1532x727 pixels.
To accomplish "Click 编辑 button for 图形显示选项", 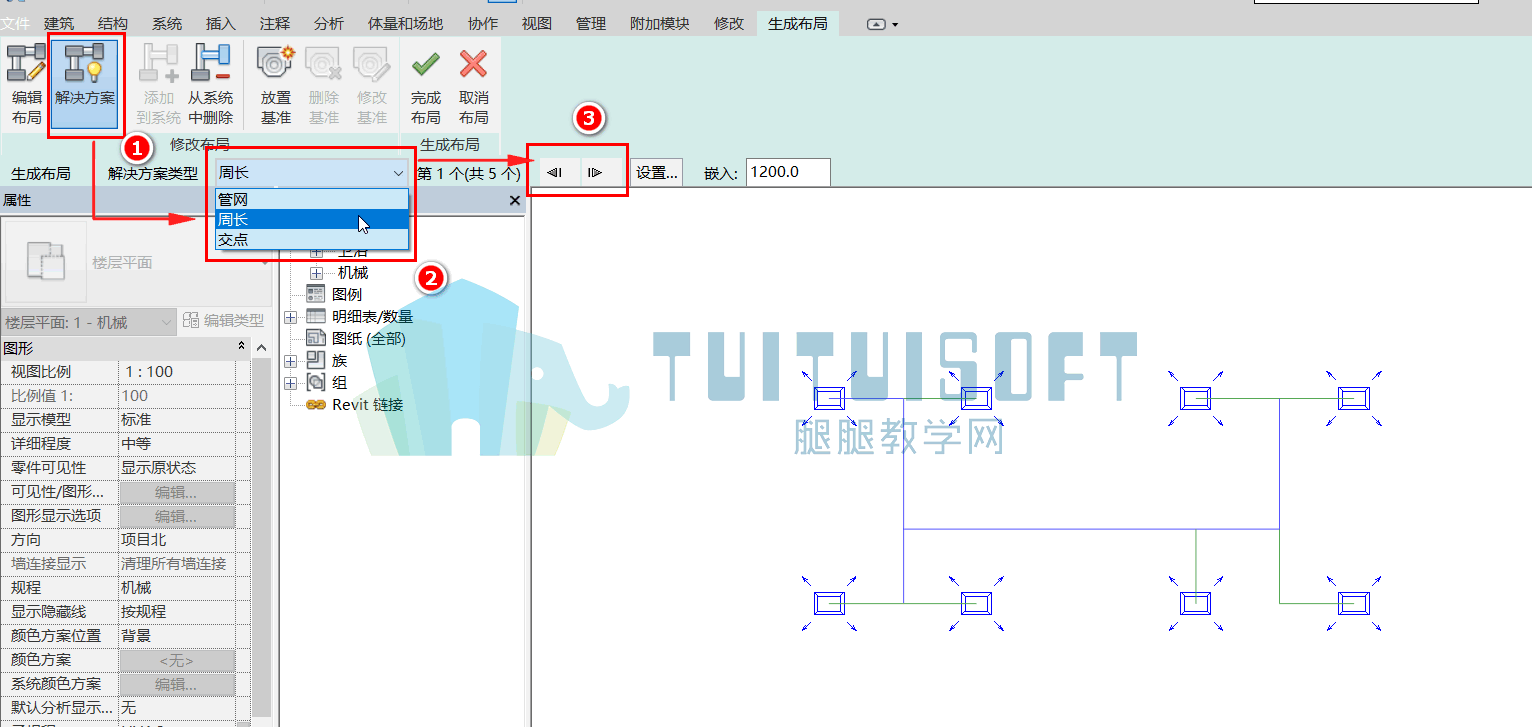I will click(176, 516).
